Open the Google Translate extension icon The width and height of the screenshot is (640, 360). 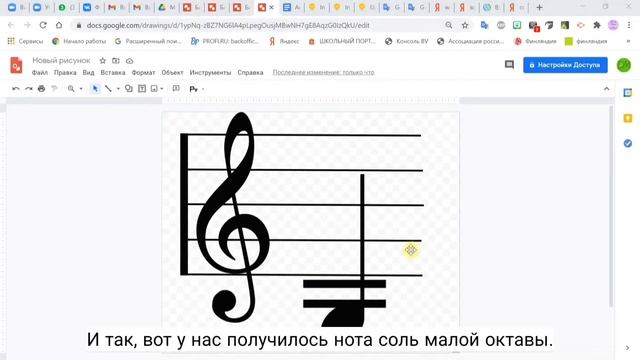point(484,25)
